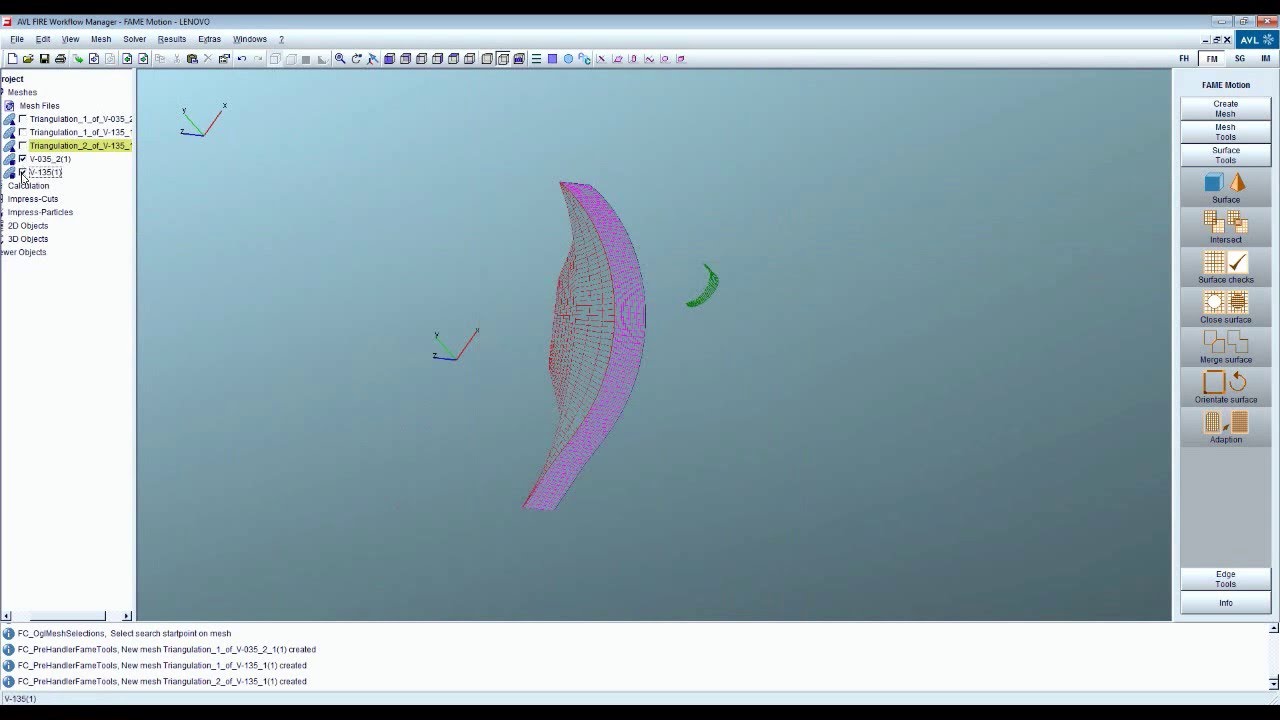Open the Surface tool icon

click(1225, 187)
